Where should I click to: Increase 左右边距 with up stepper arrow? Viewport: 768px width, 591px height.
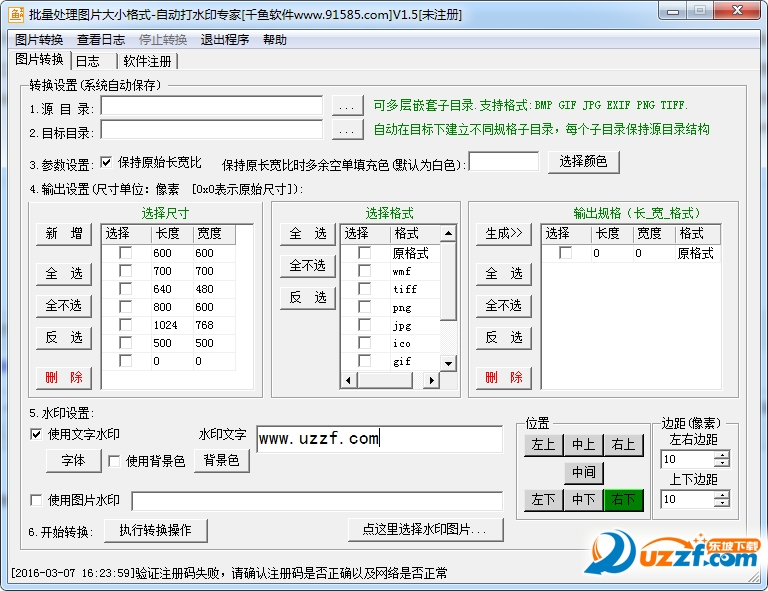pyautogui.click(x=722, y=455)
